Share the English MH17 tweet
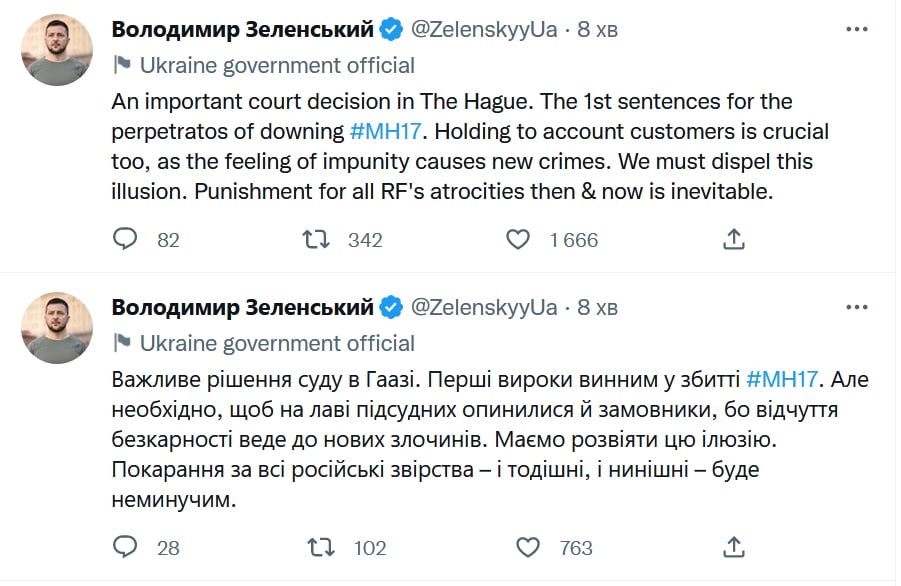Image resolution: width=901 pixels, height=586 pixels. (x=733, y=239)
